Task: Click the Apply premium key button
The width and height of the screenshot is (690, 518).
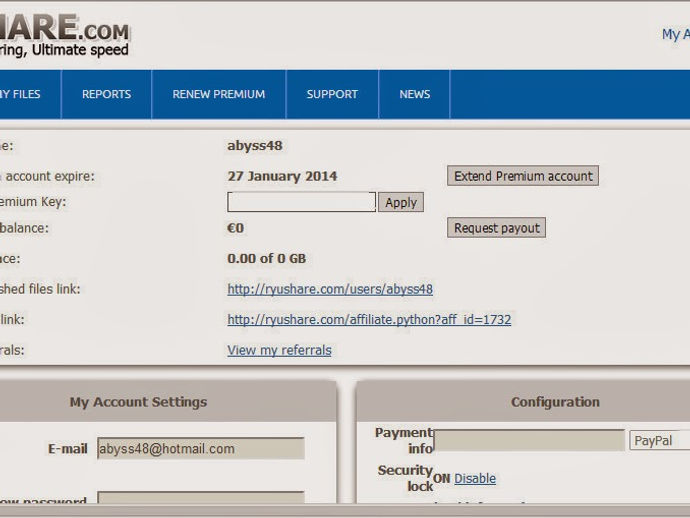Action: [401, 202]
